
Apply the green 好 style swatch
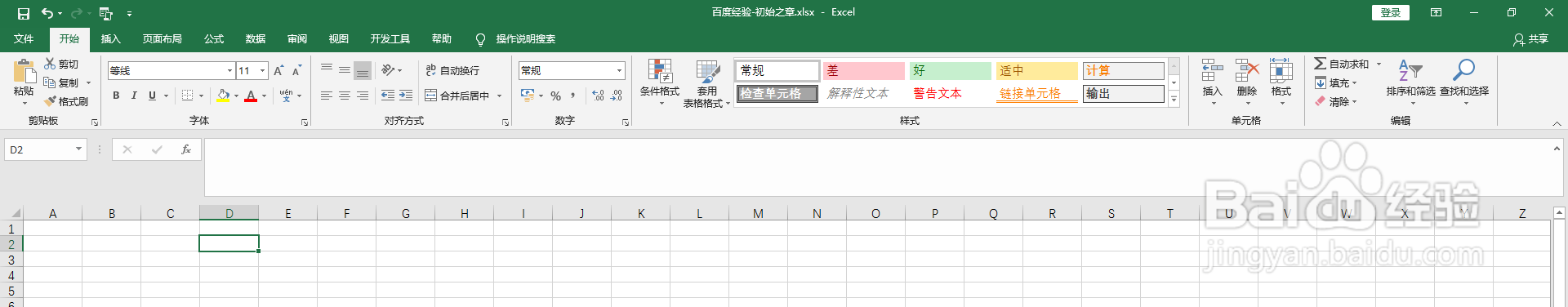tap(950, 71)
